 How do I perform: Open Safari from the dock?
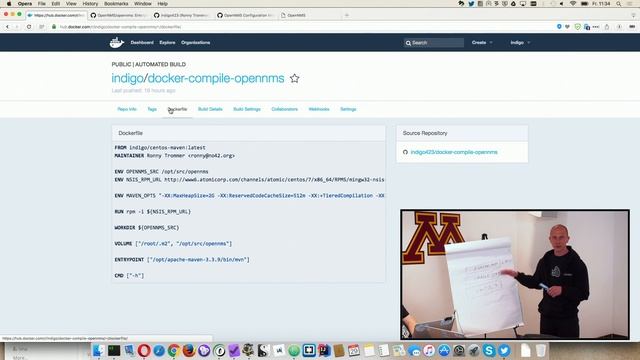click(x=159, y=351)
